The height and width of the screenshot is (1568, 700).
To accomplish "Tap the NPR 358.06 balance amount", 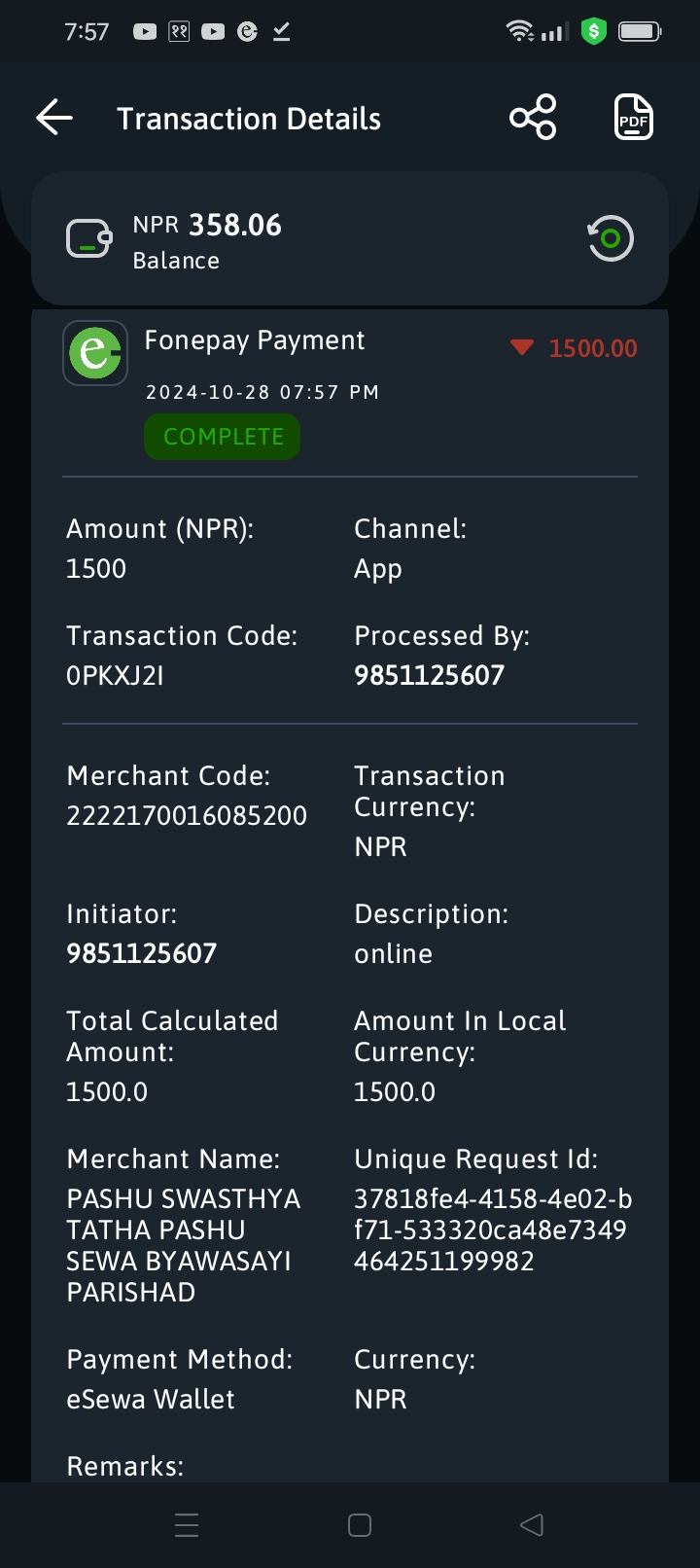I will [207, 225].
